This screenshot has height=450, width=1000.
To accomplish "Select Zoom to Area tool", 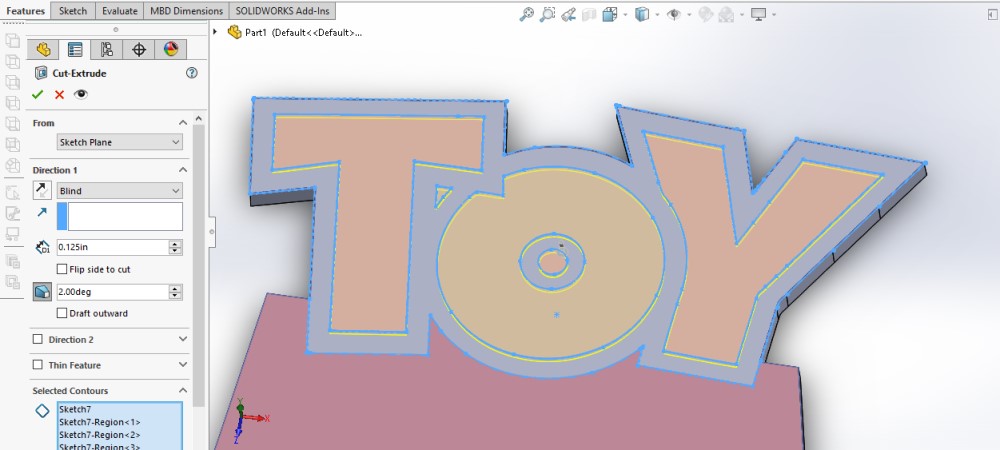I will (x=547, y=14).
